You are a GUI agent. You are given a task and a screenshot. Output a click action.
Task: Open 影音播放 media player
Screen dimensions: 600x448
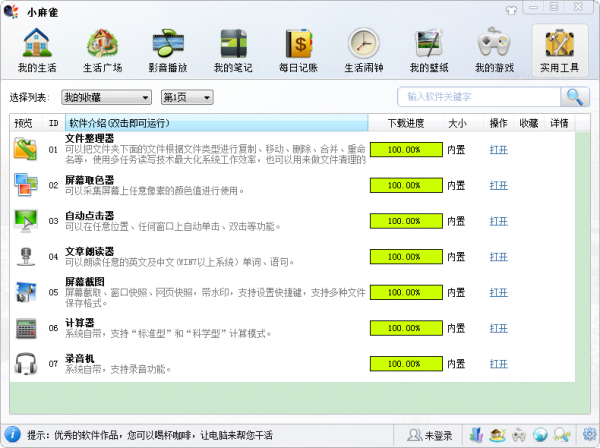pyautogui.click(x=168, y=51)
